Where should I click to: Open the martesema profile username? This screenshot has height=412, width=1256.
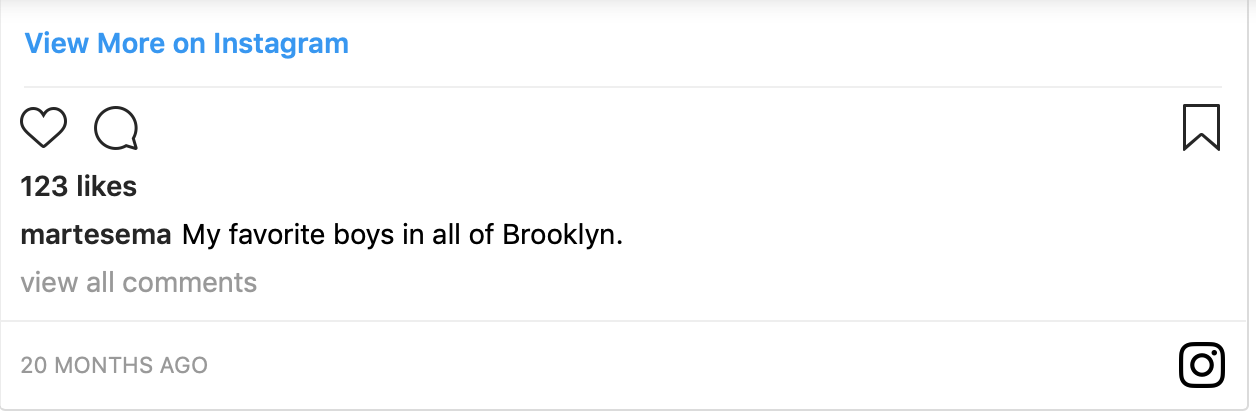(x=95, y=236)
